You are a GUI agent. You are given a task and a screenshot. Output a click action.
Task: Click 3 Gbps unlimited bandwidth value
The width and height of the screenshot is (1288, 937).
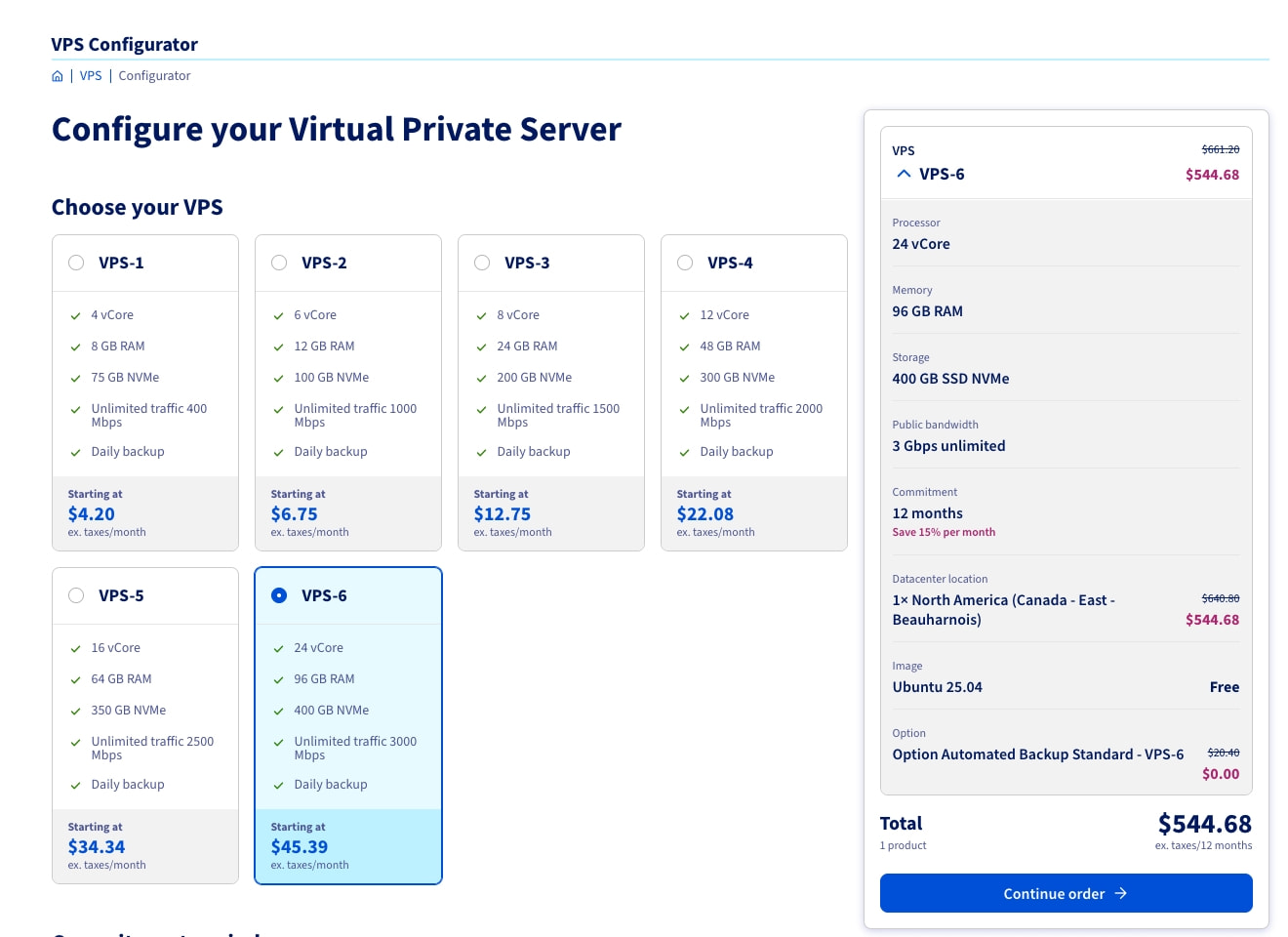[x=948, y=446]
